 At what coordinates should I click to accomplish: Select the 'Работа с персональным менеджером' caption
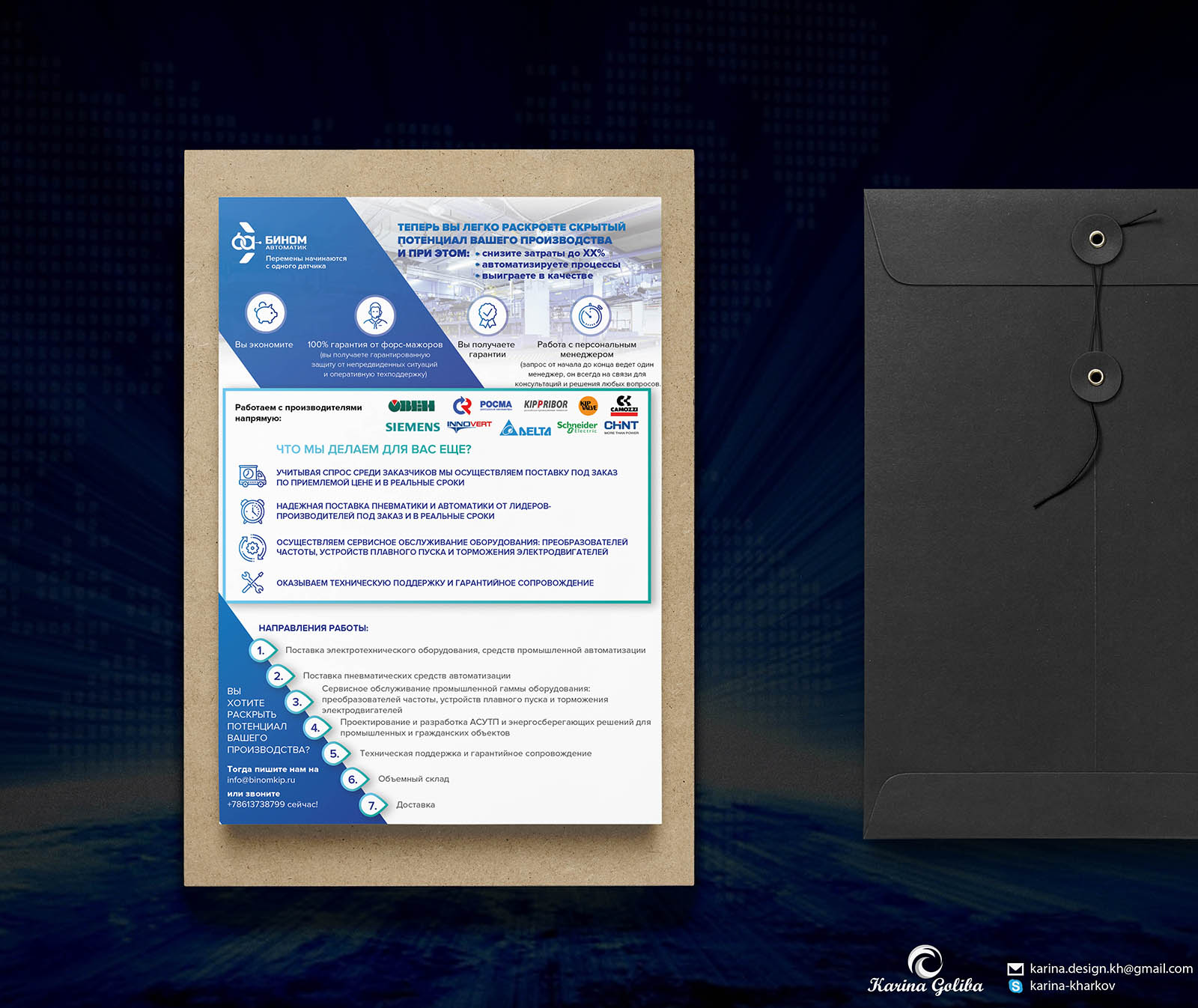(587, 350)
